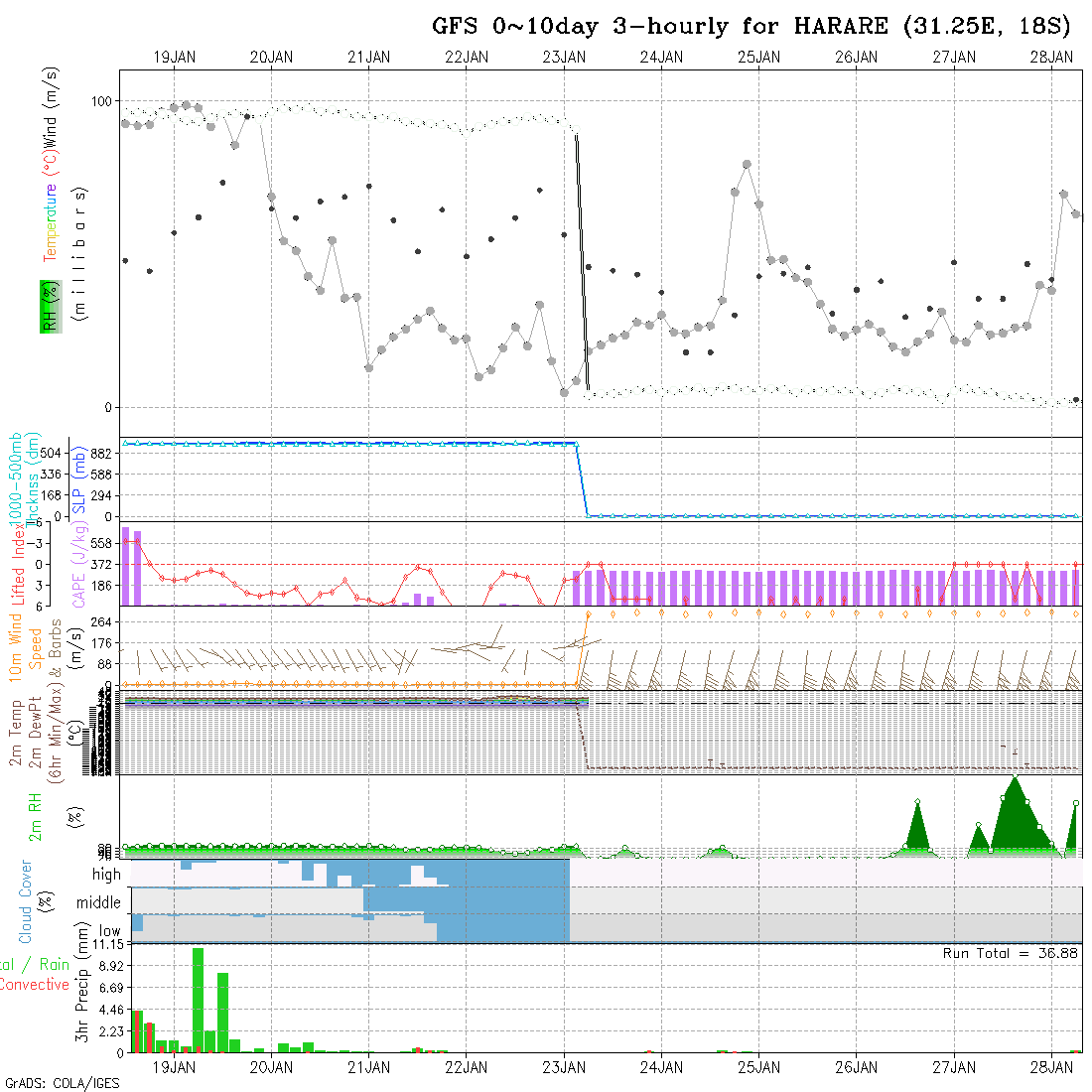
Task: Click the Run Total = 36.88 text
Action: point(1011,953)
